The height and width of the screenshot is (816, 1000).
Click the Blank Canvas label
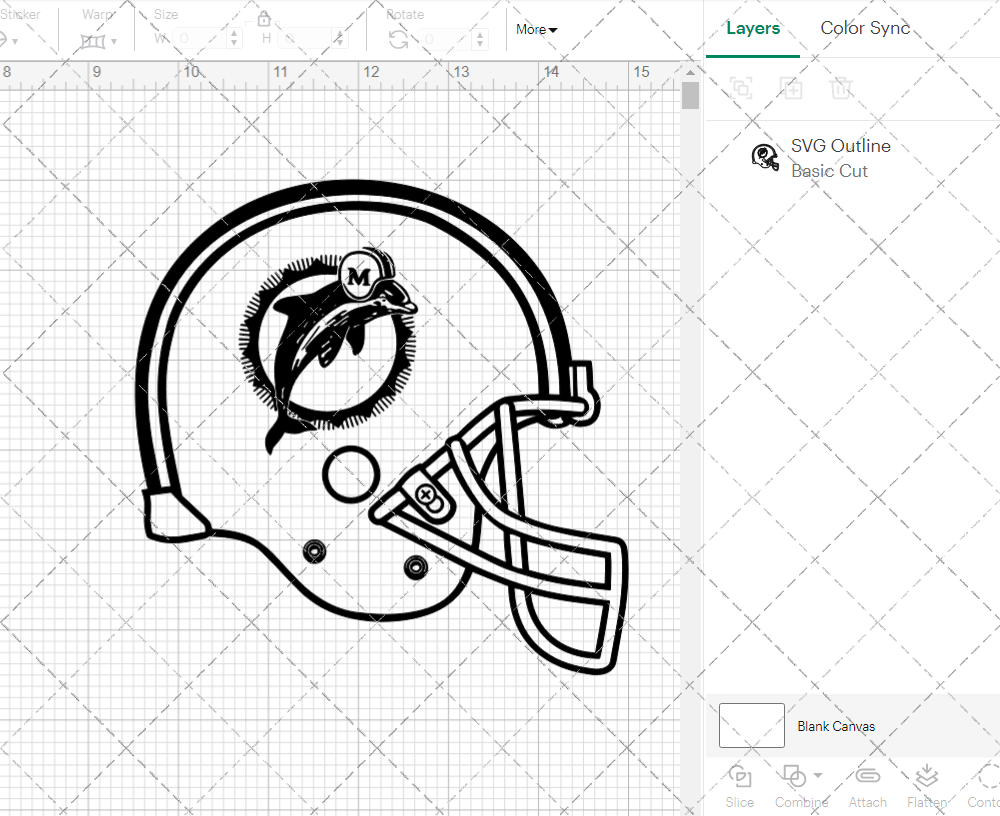pos(835,726)
